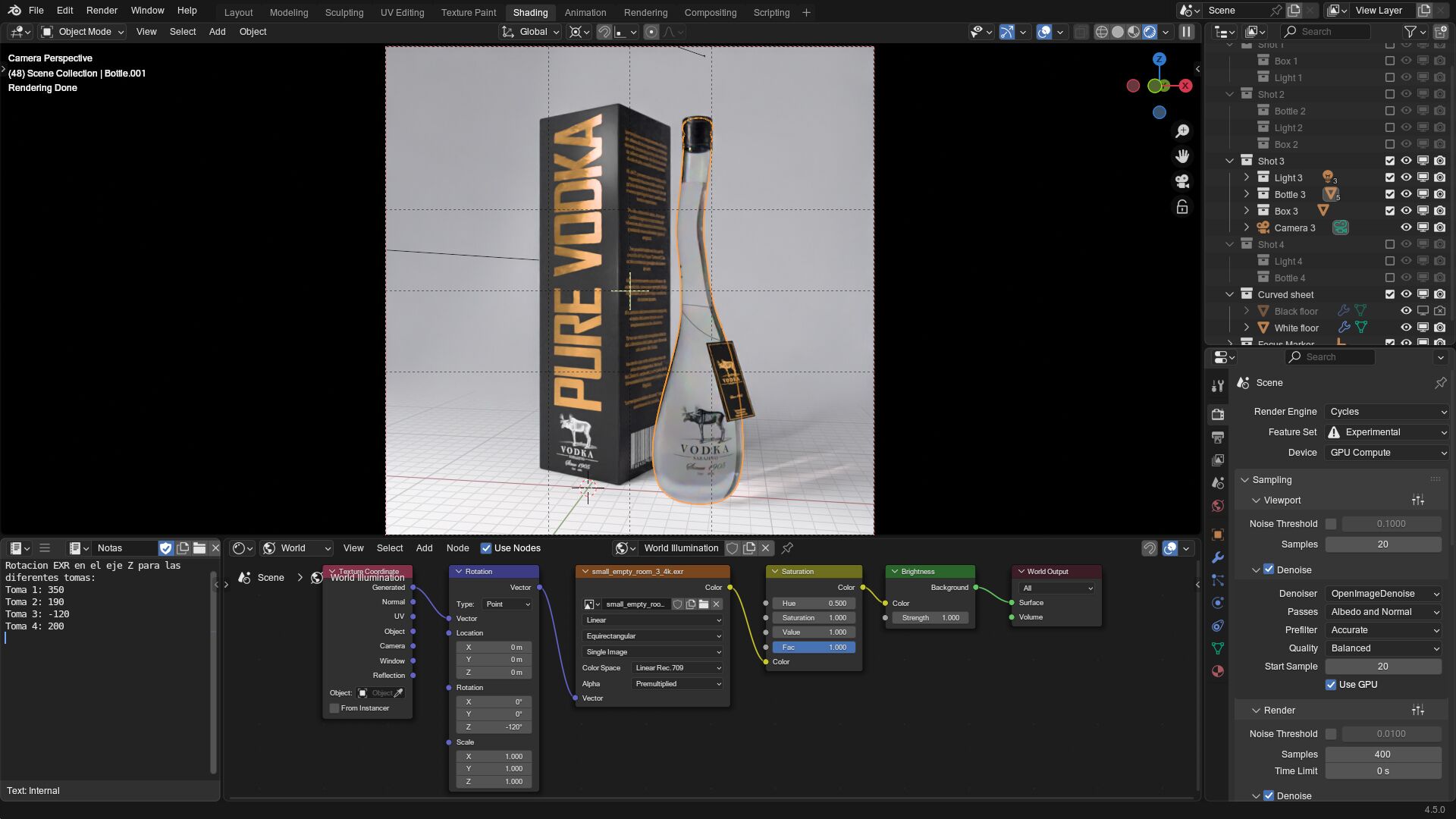
Task: Collapse the Shot 3 collection
Action: click(1230, 161)
